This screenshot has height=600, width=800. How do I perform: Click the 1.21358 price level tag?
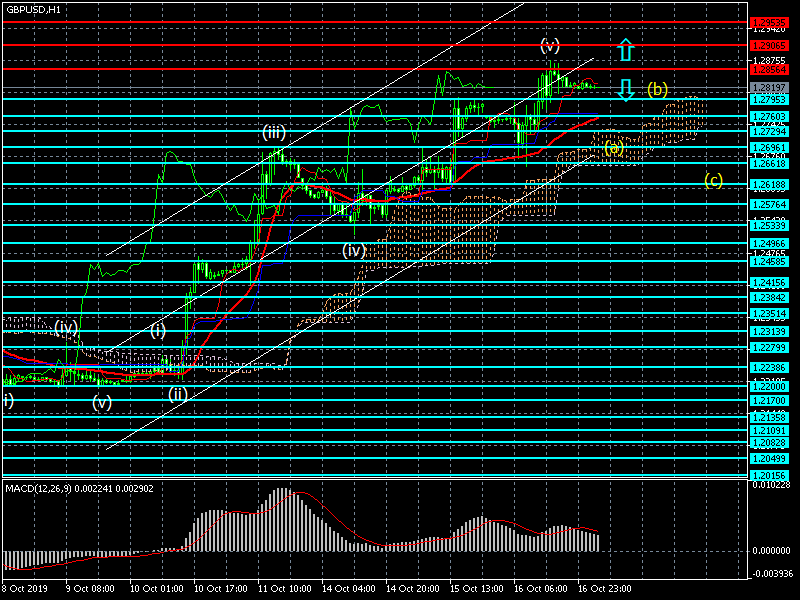point(769,418)
